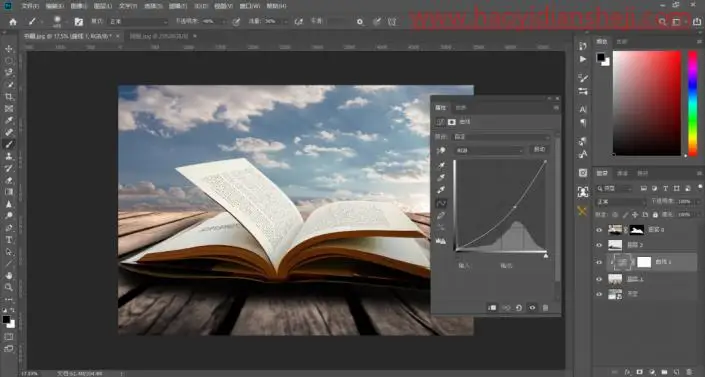Image resolution: width=705 pixels, height=377 pixels.
Task: Pick the gray point eyedropper in Curves
Action: click(x=441, y=178)
